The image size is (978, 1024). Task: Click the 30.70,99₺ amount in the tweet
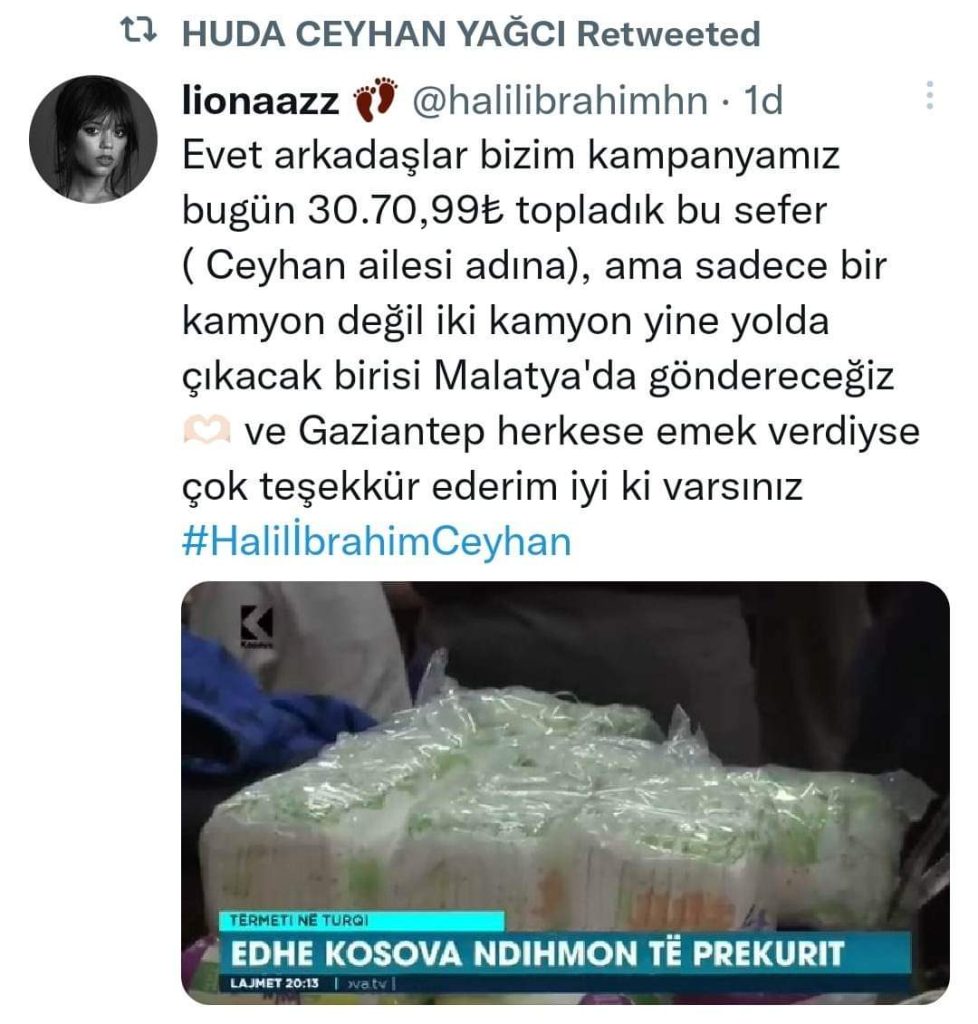point(405,210)
